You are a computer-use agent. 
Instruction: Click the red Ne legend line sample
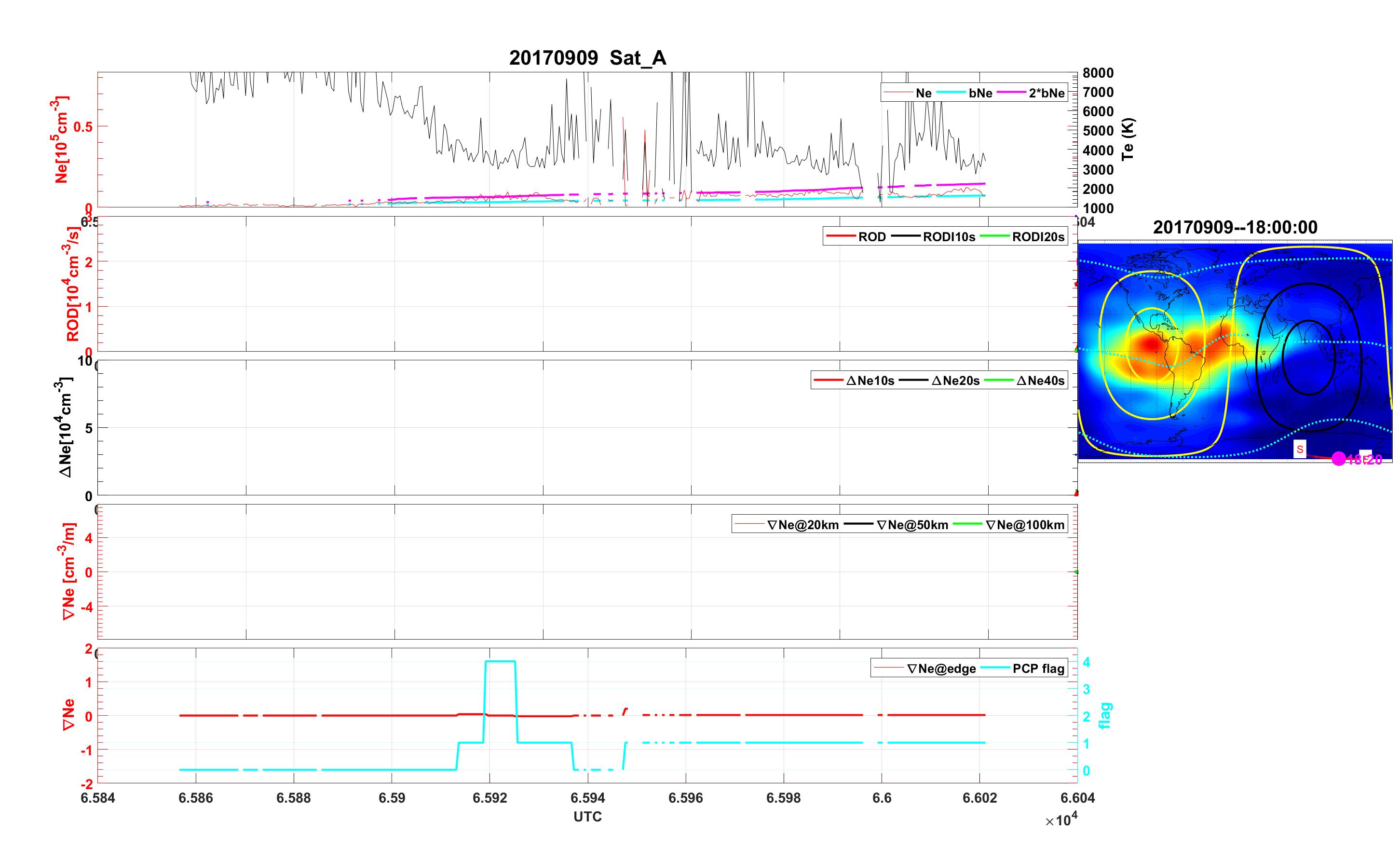click(898, 93)
